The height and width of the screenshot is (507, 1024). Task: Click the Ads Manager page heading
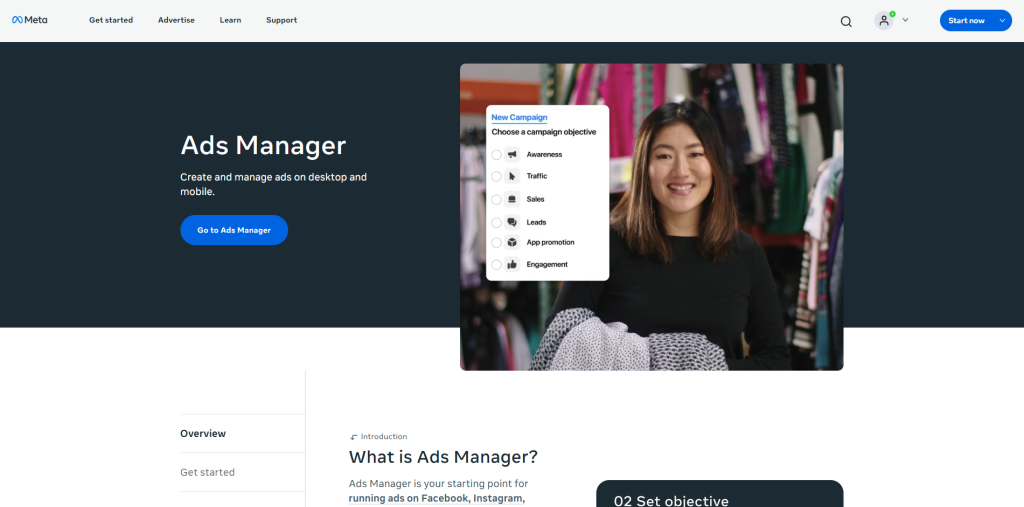point(263,145)
